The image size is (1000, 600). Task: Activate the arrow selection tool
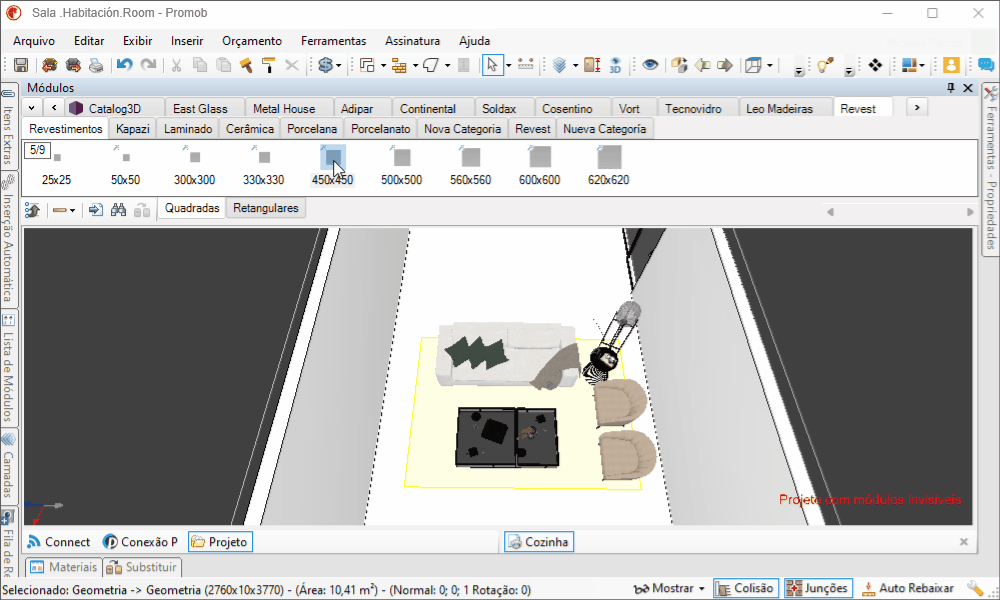(x=492, y=65)
